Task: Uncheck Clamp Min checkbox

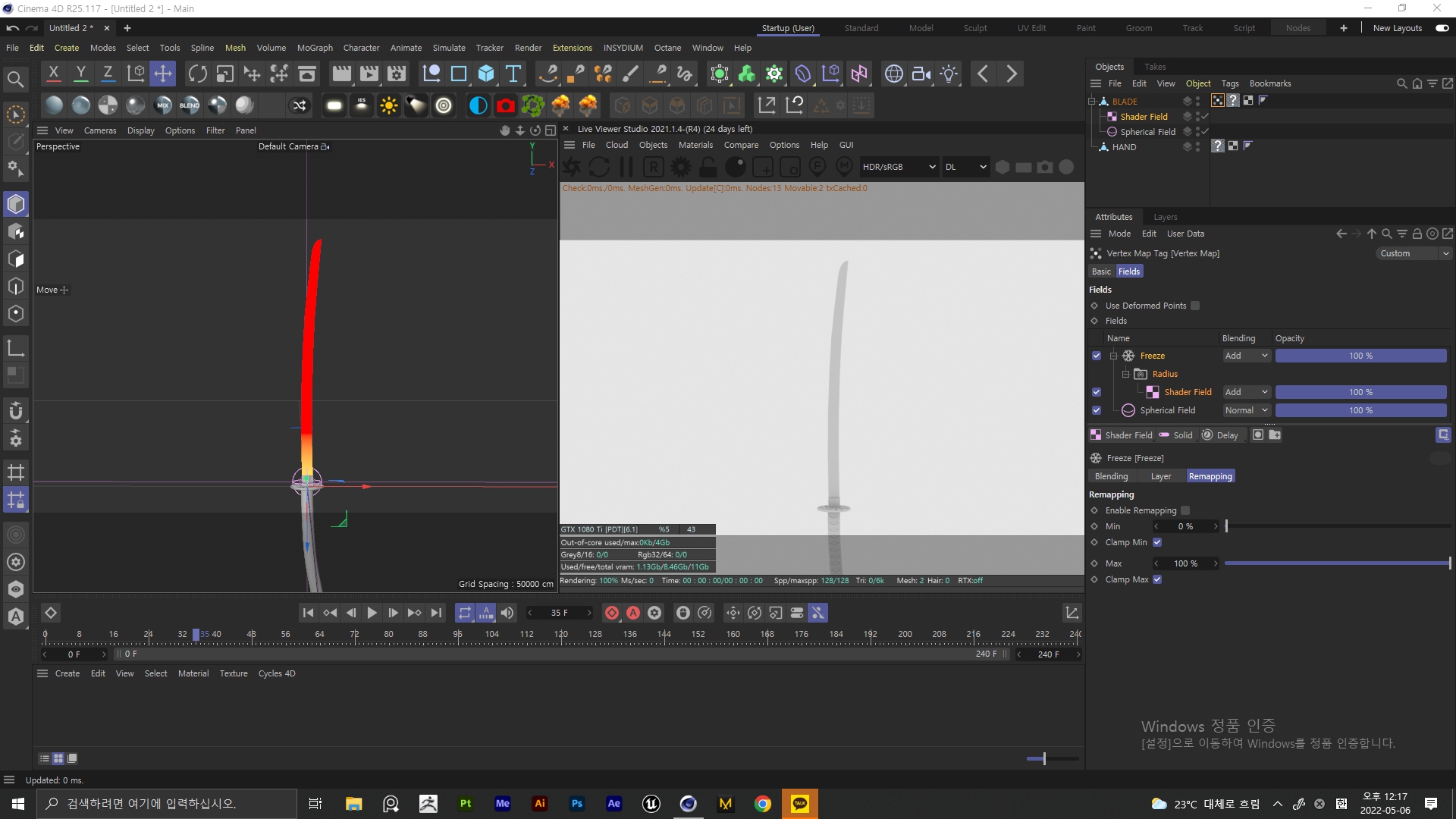Action: pos(1157,542)
